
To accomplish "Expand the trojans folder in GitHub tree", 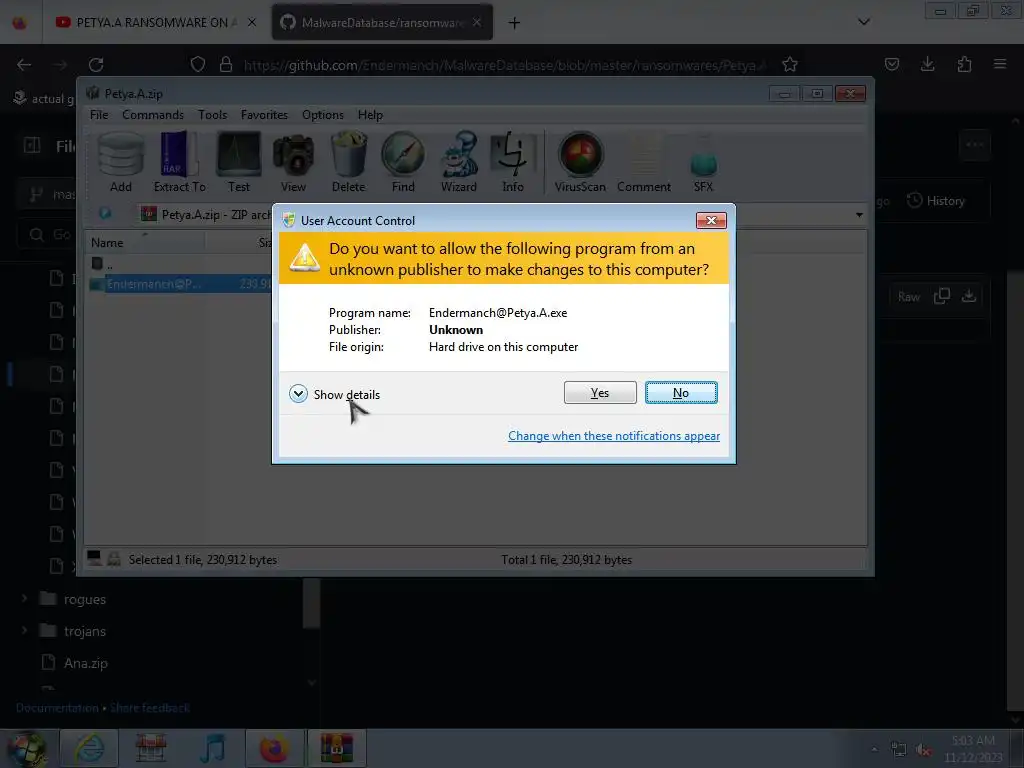I will (x=24, y=630).
